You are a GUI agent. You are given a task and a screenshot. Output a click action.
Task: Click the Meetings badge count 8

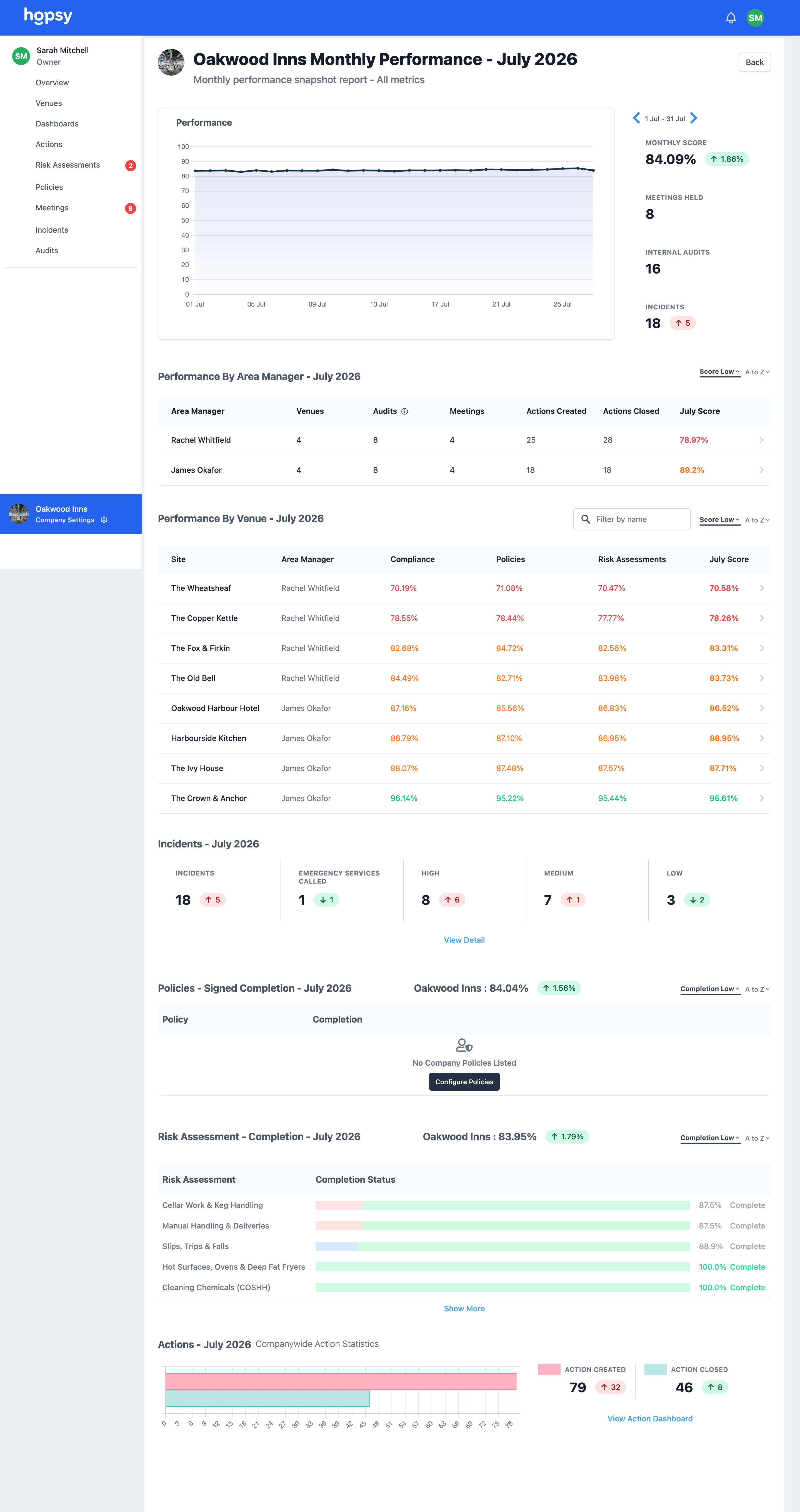[x=130, y=208]
